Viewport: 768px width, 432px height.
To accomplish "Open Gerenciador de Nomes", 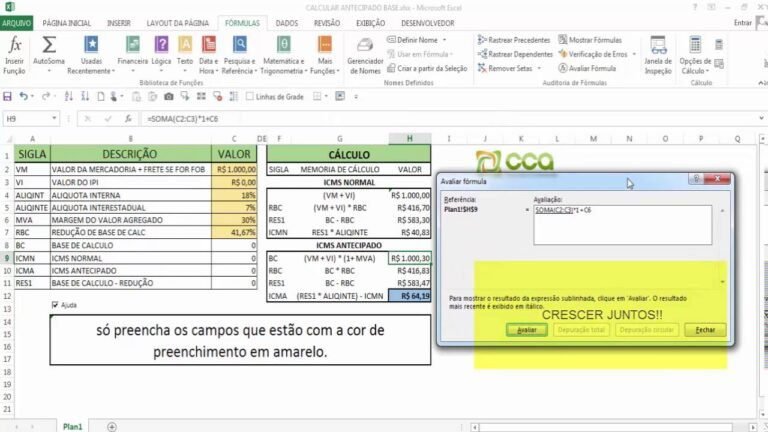I will (365, 55).
